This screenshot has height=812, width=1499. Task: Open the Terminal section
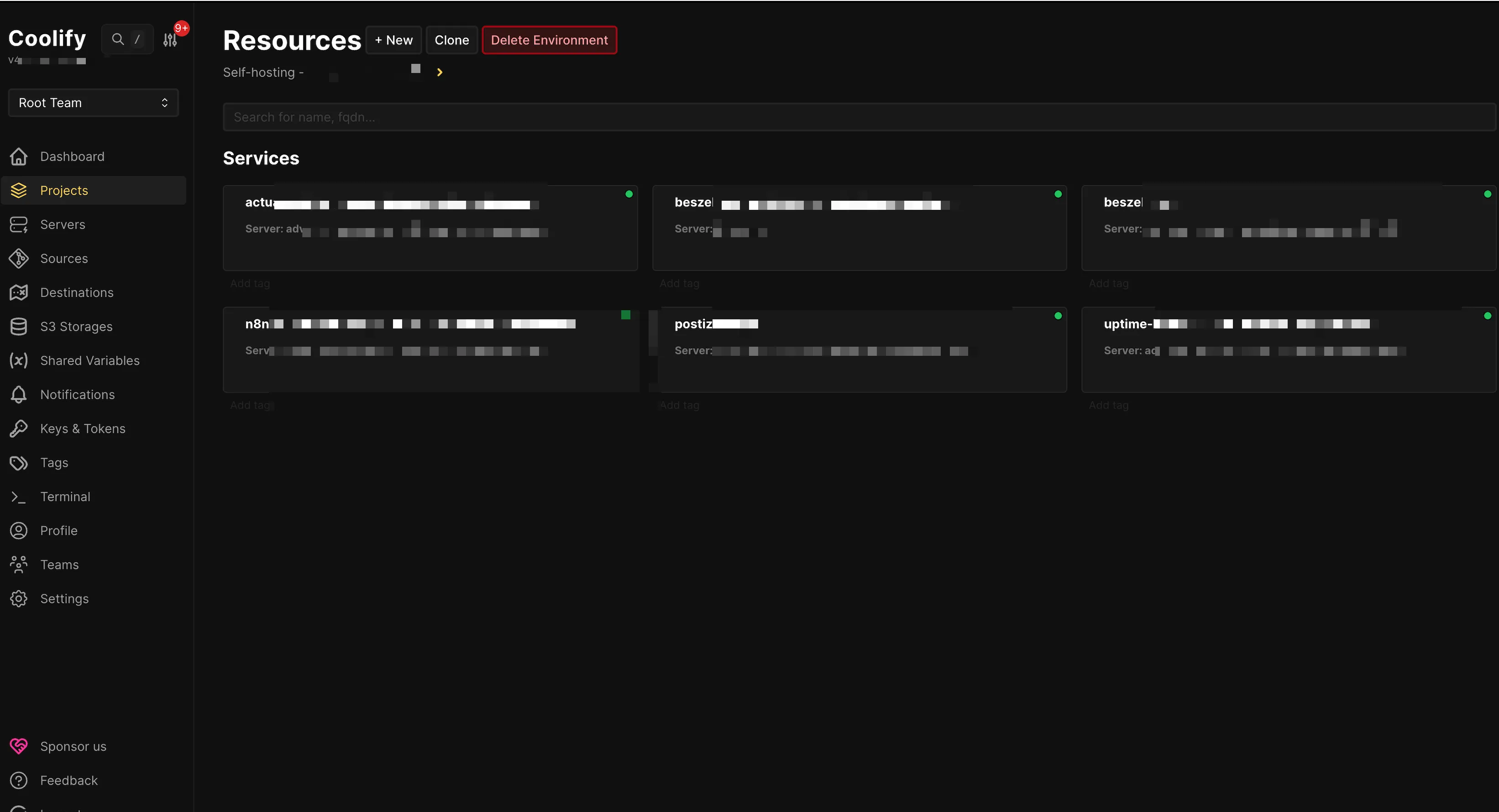[65, 496]
